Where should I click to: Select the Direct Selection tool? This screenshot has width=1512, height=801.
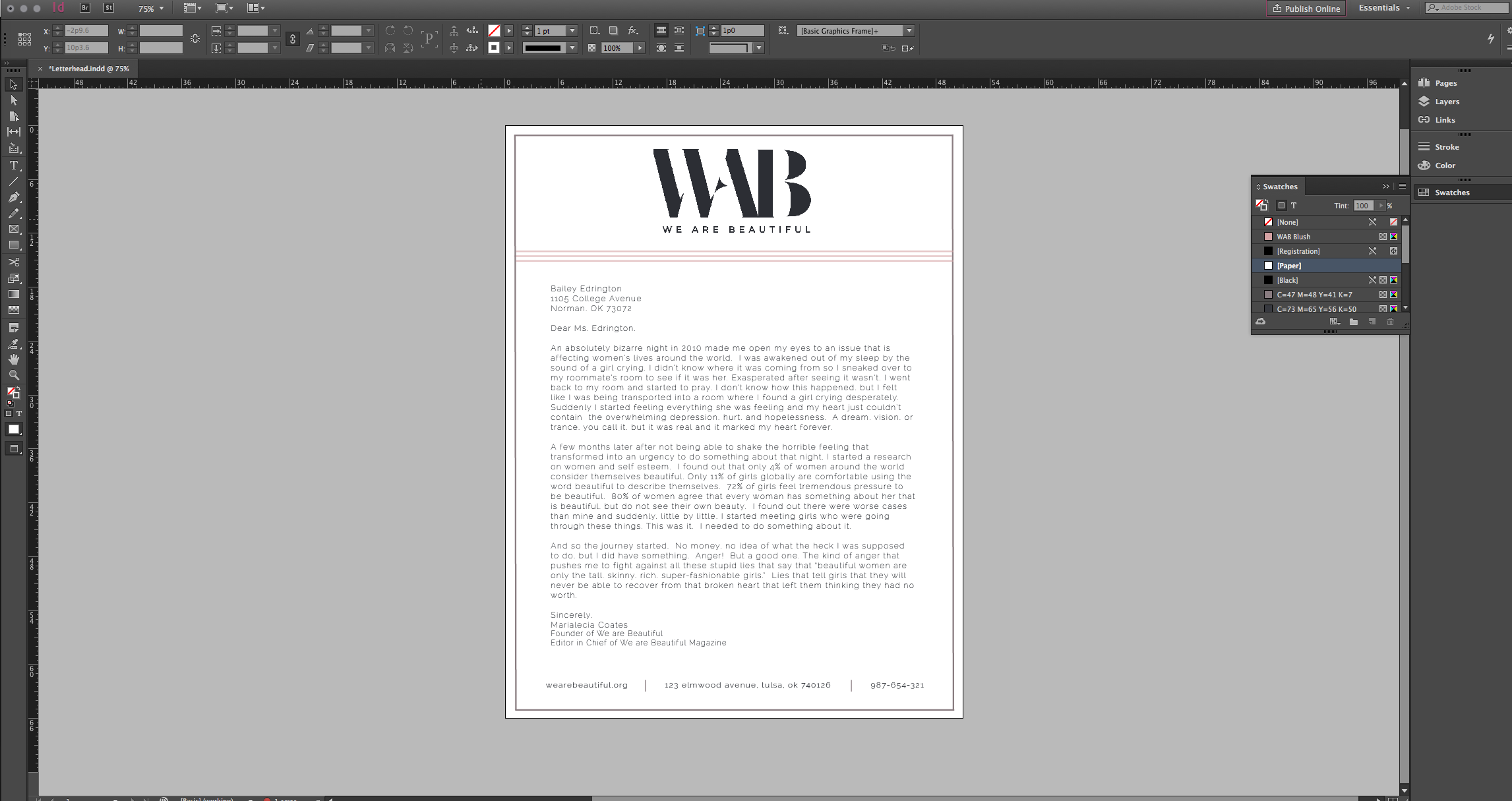13,100
